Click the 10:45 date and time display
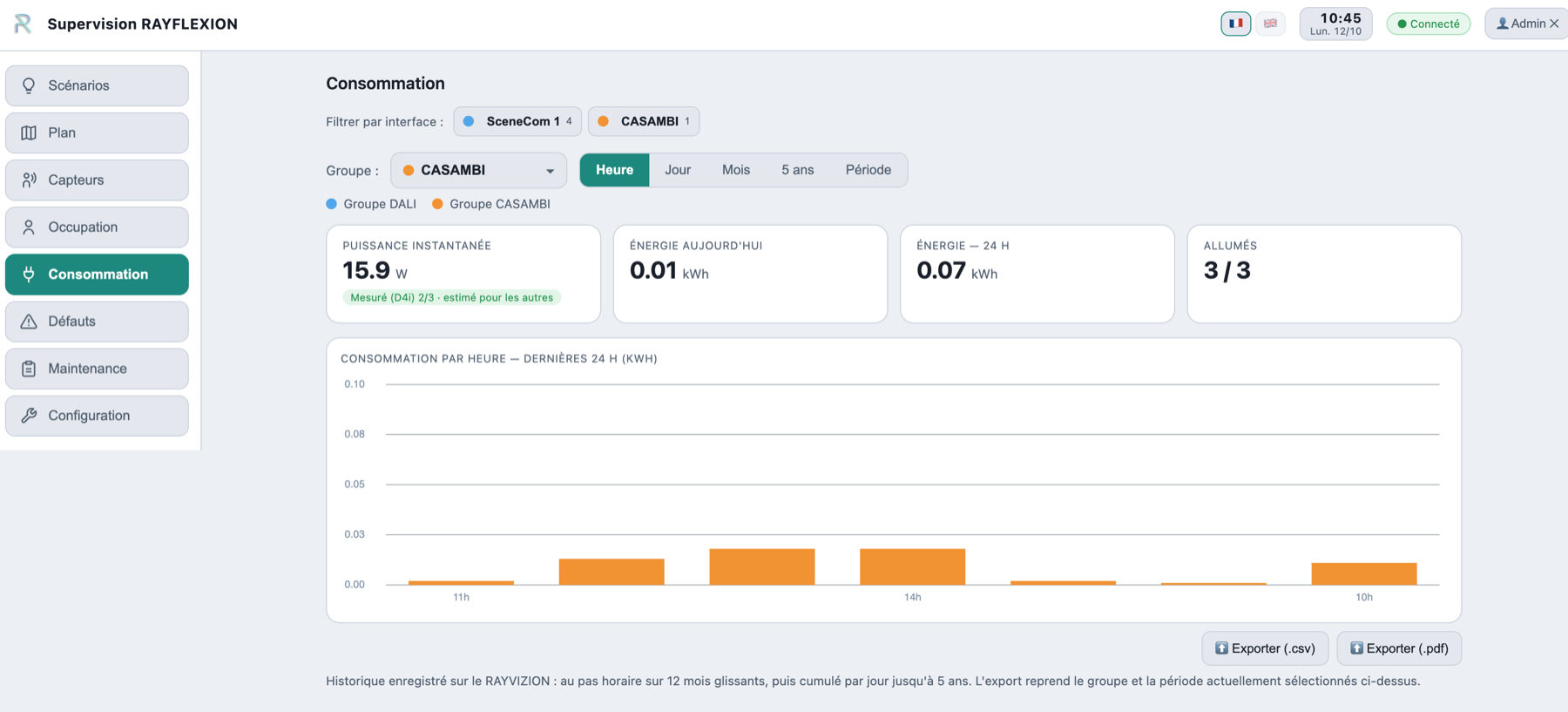 pyautogui.click(x=1336, y=24)
